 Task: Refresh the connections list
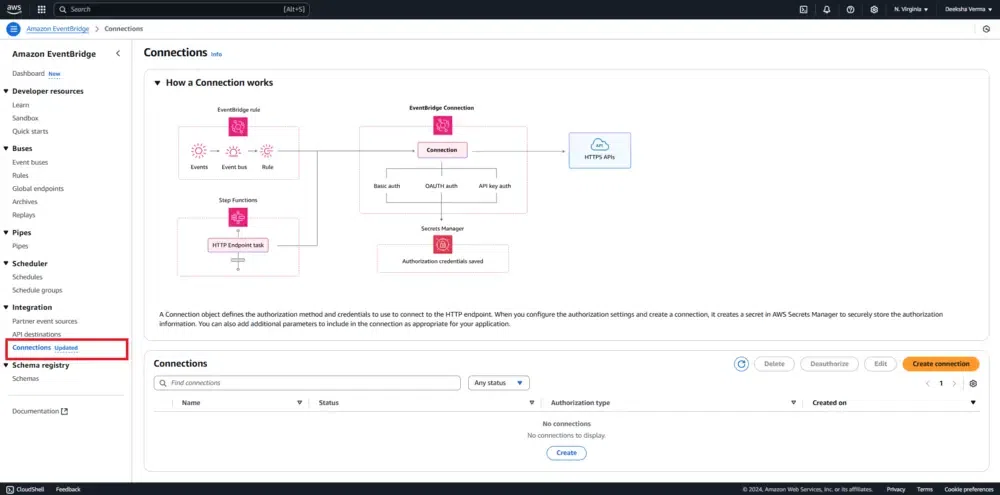pyautogui.click(x=741, y=364)
